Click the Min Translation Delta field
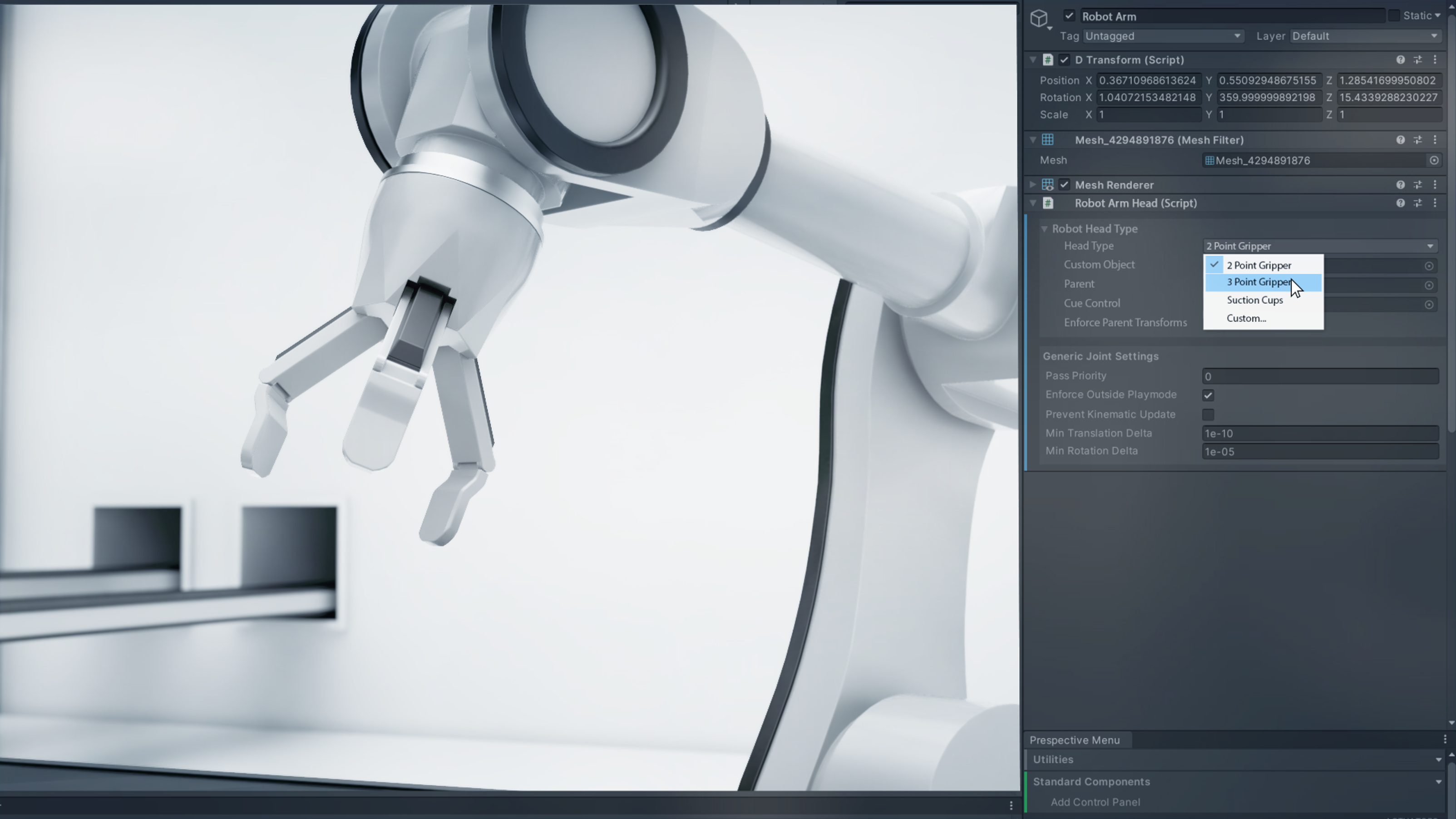This screenshot has height=819, width=1456. (1320, 434)
